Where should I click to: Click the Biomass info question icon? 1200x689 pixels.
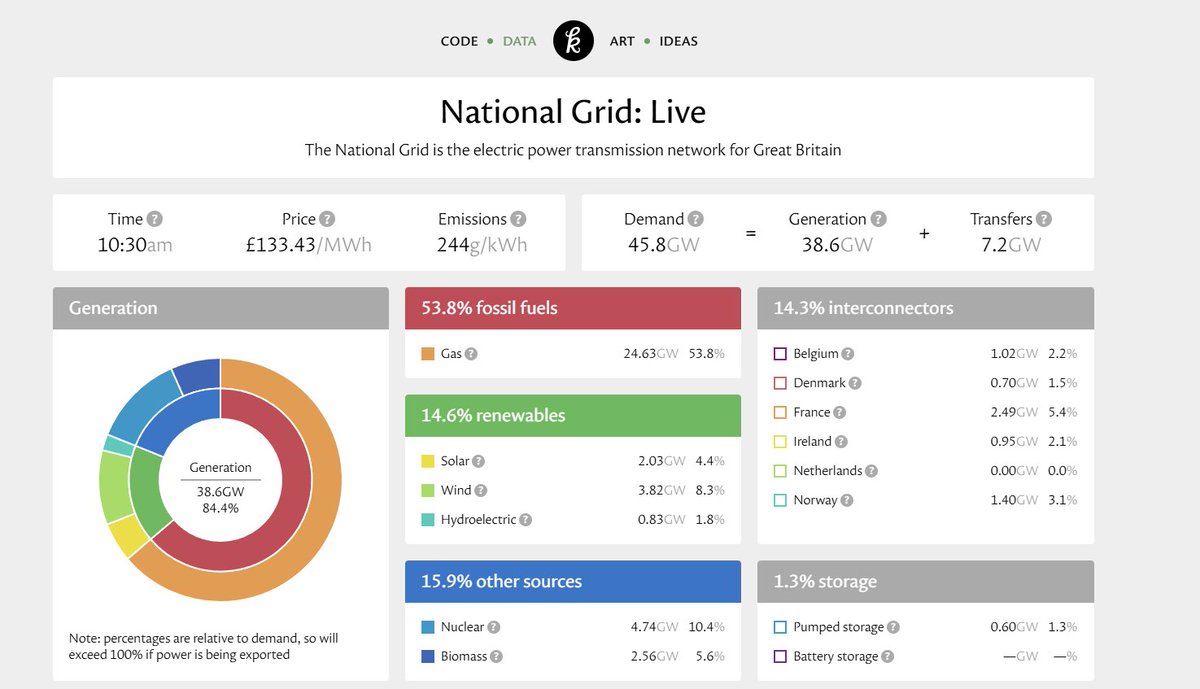point(496,657)
